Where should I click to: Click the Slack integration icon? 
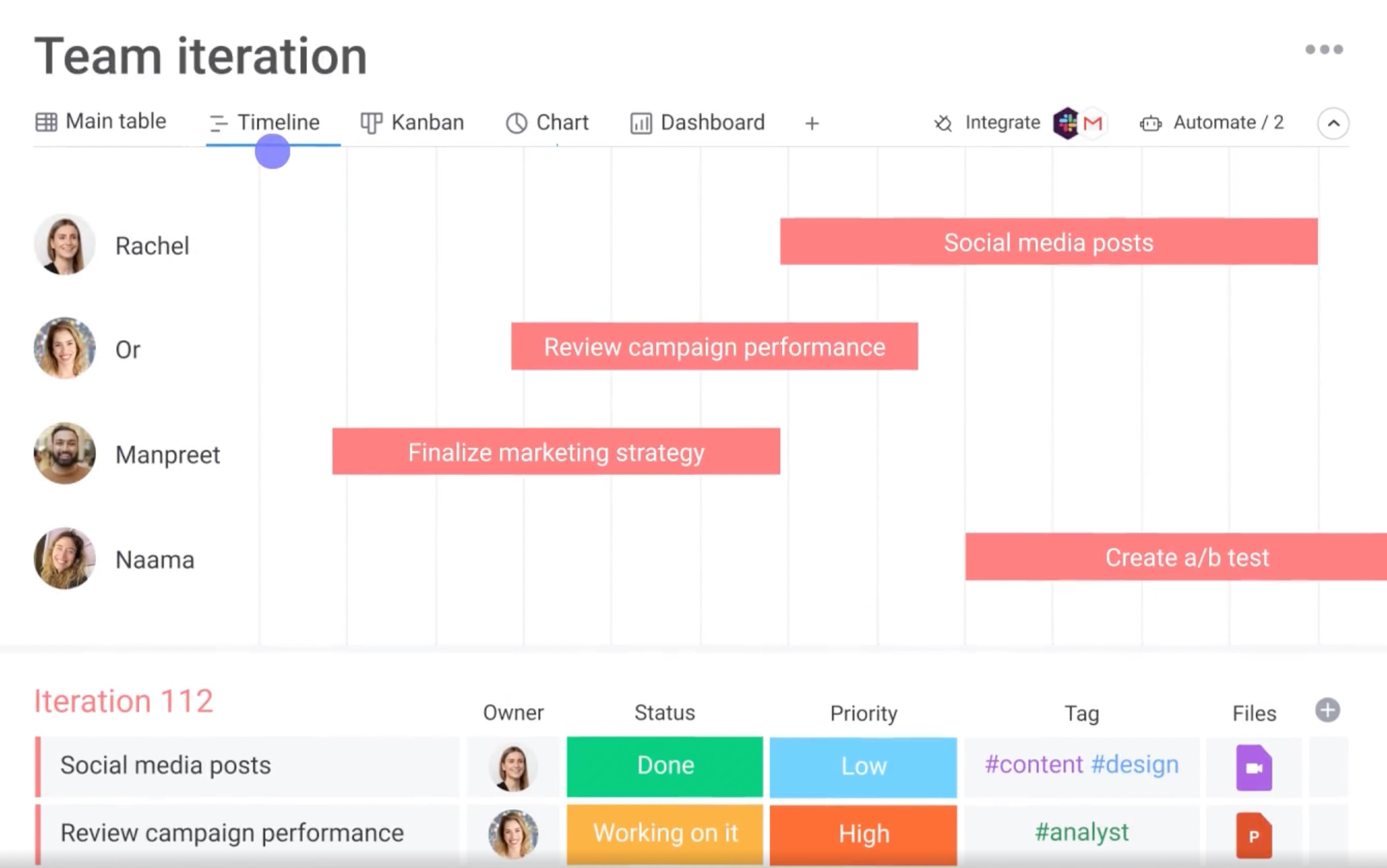(x=1066, y=123)
